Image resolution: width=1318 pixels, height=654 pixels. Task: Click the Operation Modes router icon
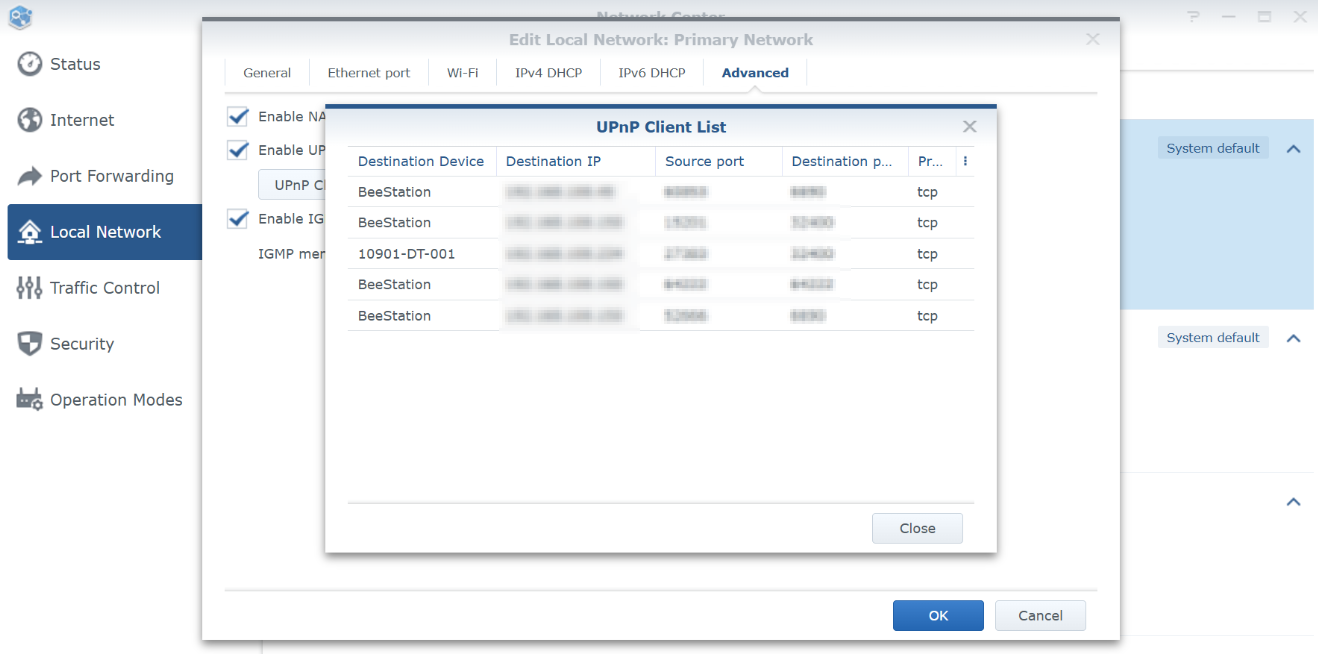[30, 400]
